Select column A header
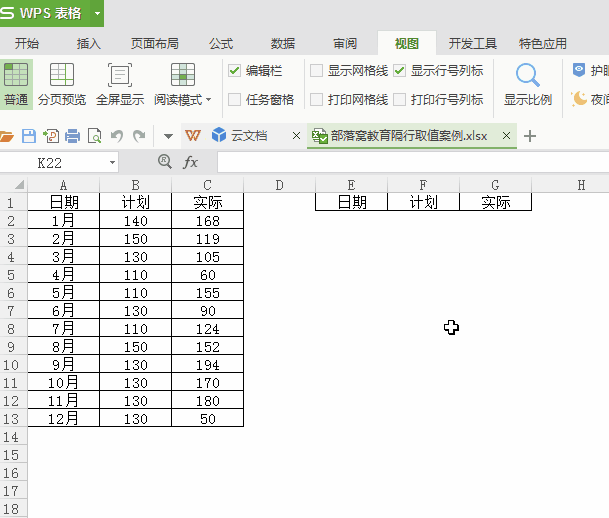The image size is (609, 518). pos(63,185)
